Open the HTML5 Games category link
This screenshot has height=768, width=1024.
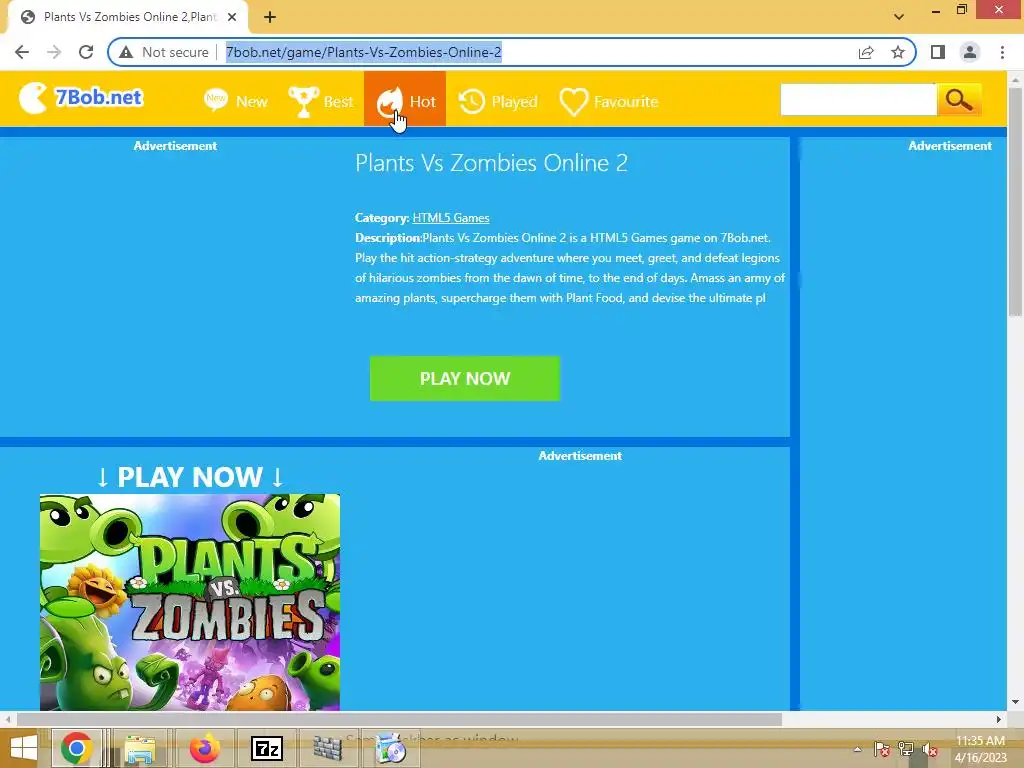tap(451, 218)
